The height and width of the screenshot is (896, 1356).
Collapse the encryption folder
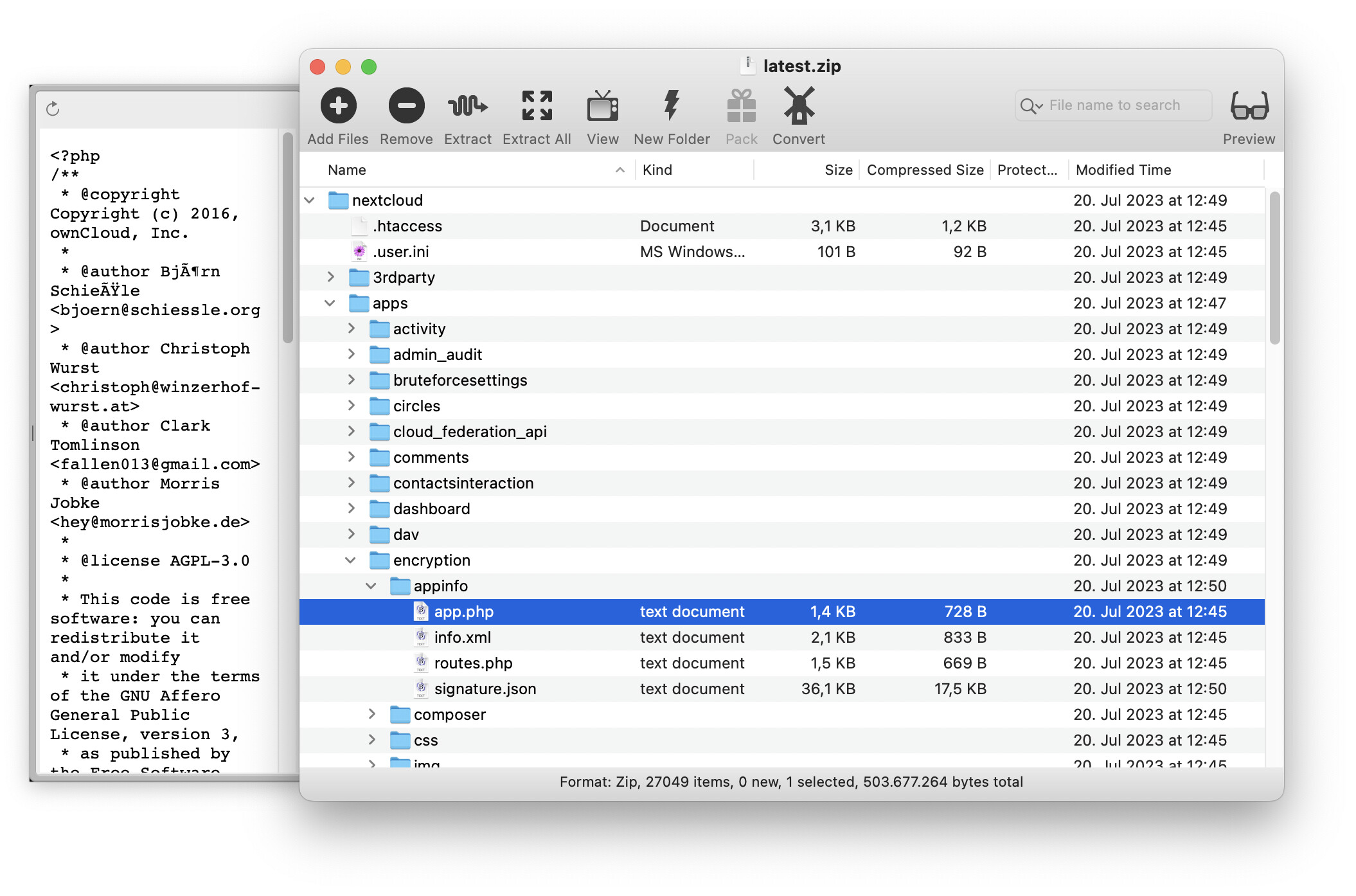tap(351, 560)
